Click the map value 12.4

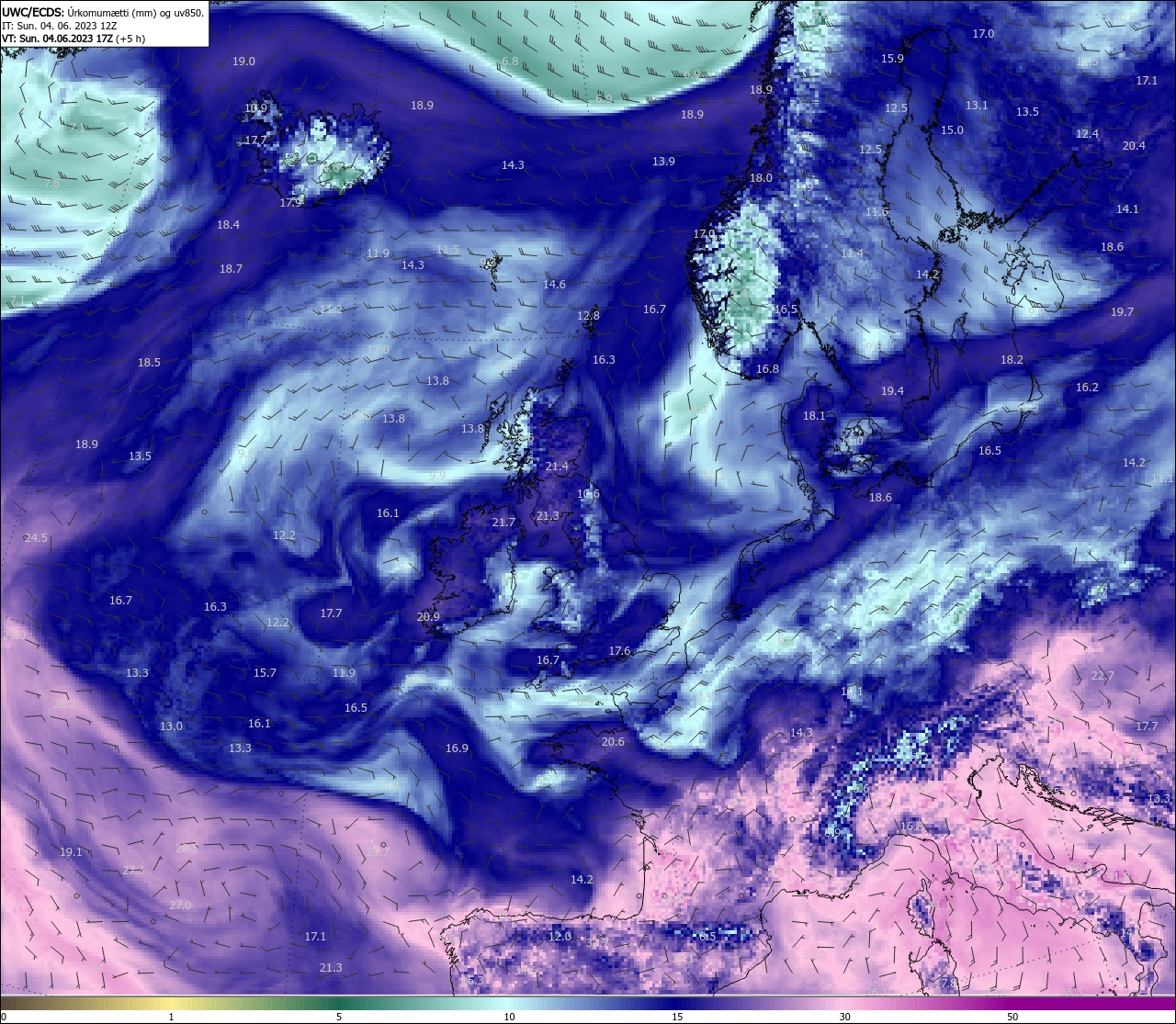(1087, 134)
